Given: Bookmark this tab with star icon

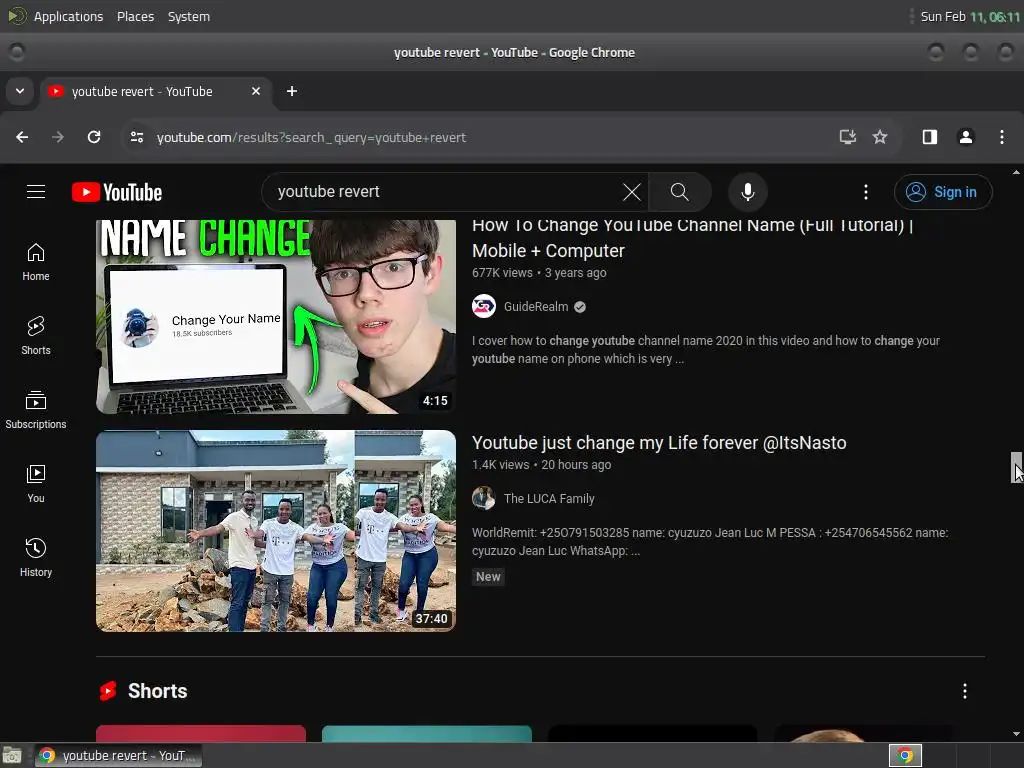Looking at the screenshot, I should (880, 137).
